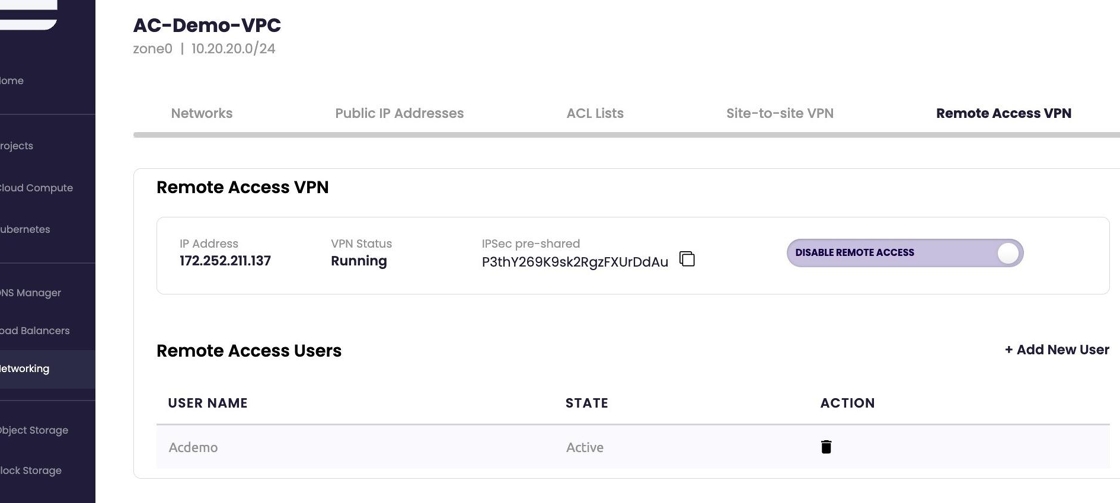Open Home in the sidebar
The image size is (1120, 503).
pos(14,81)
